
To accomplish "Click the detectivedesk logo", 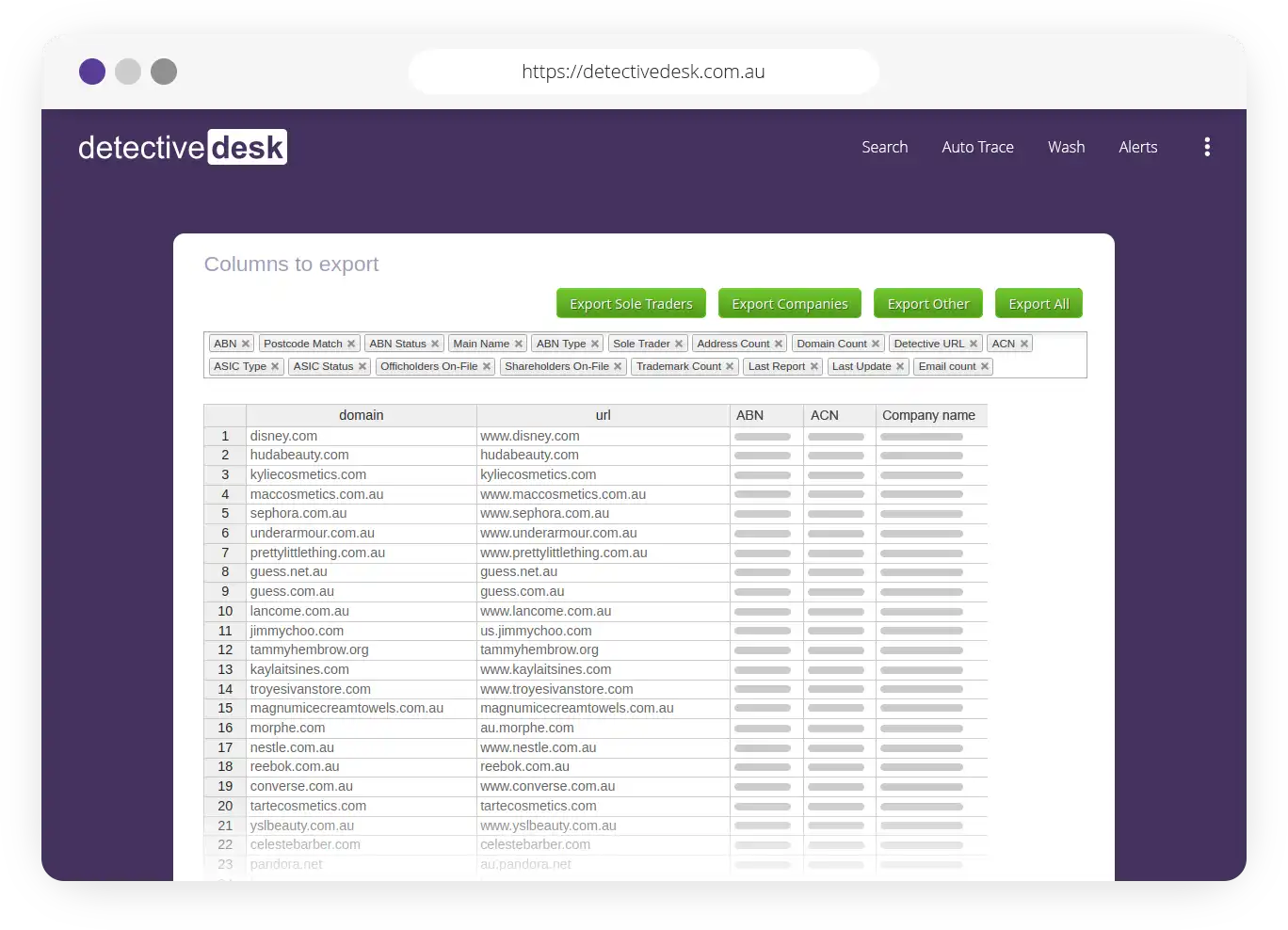I will pos(183,147).
